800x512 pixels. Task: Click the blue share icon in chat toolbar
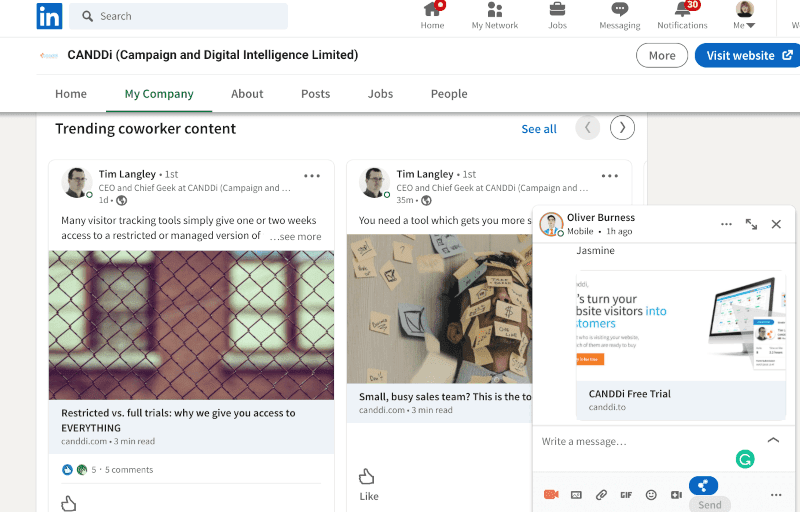(x=703, y=485)
